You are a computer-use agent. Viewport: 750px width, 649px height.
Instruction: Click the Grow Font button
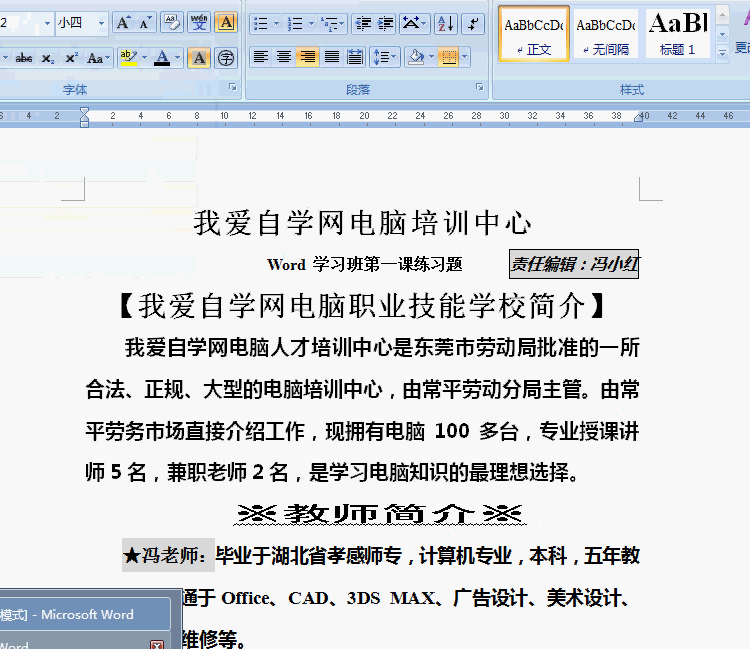pos(123,22)
